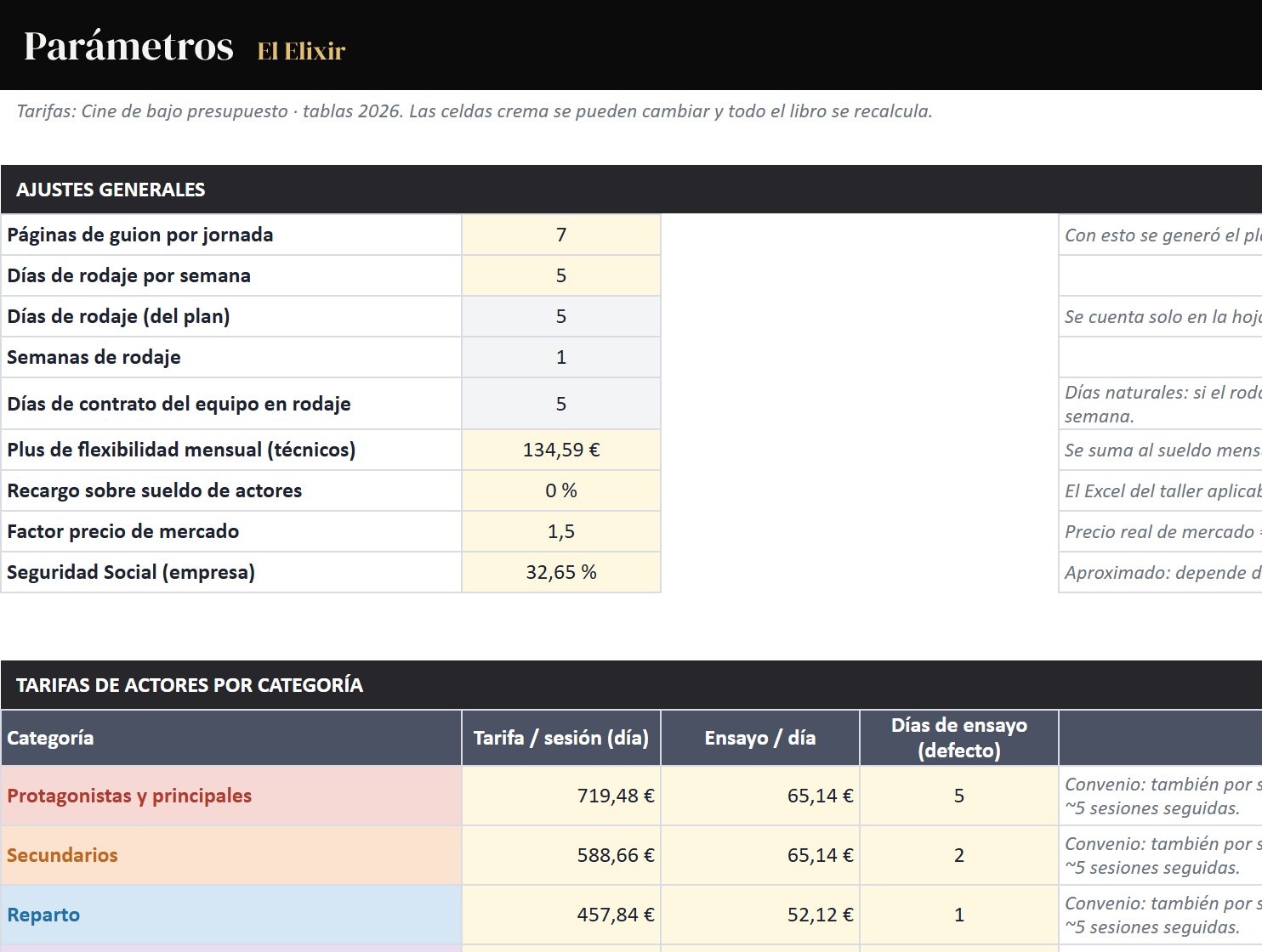
Task: Select the 'Protagonistas y principales' category cell
Action: [231, 796]
